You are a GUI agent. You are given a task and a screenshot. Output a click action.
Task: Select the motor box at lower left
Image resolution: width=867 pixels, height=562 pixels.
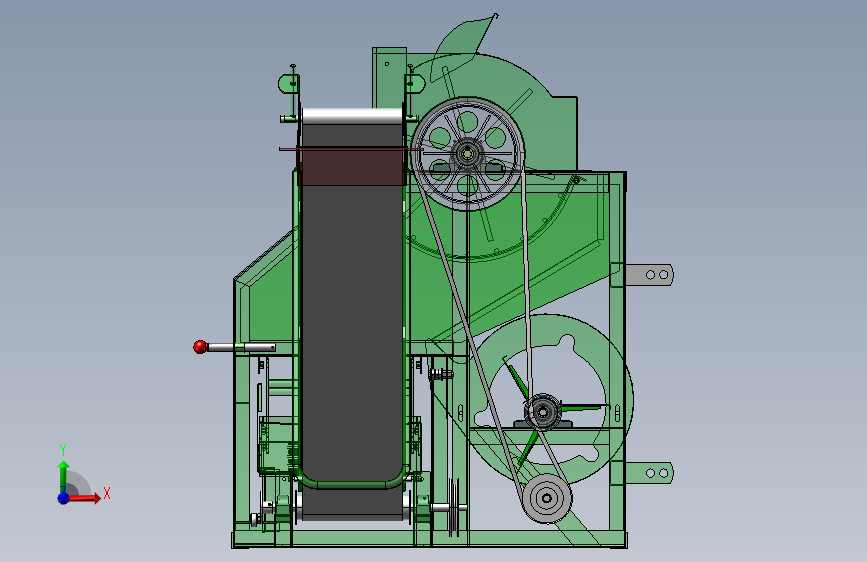click(278, 447)
